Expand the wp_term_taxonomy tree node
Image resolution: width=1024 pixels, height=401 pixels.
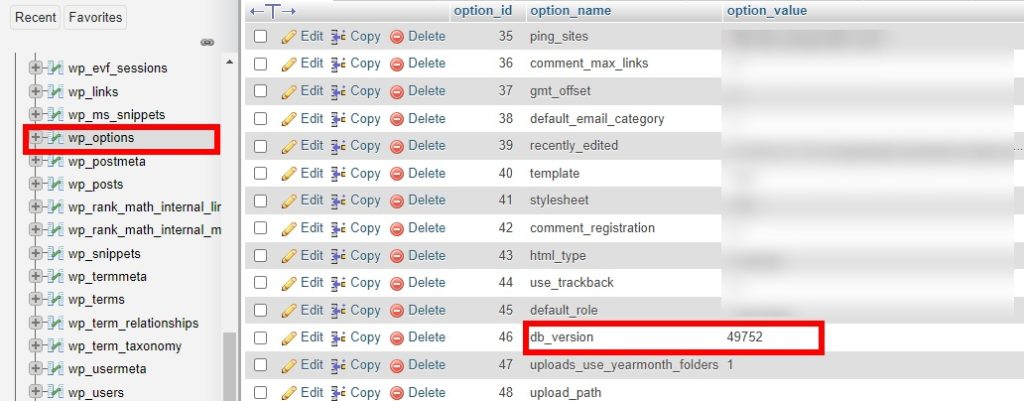click(35, 346)
